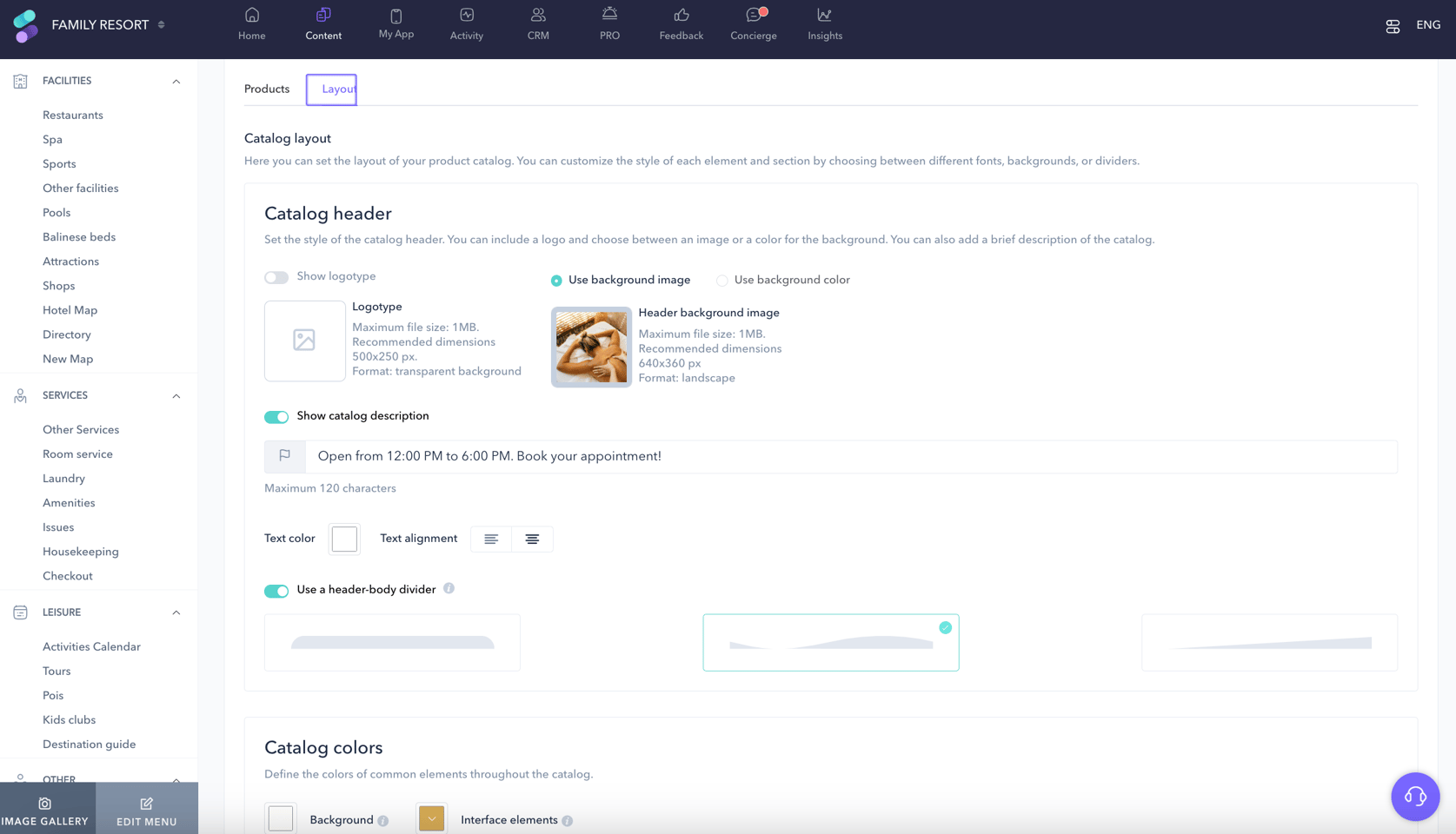Image resolution: width=1456 pixels, height=834 pixels.
Task: Open the Room service link
Action: (77, 454)
